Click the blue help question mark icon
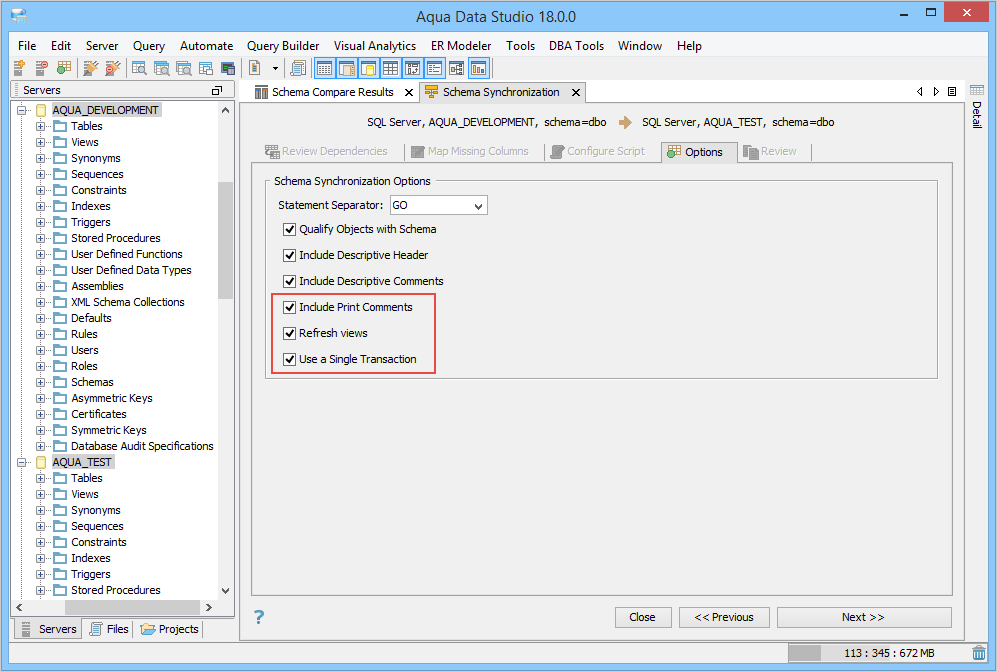997x672 pixels. [x=259, y=617]
